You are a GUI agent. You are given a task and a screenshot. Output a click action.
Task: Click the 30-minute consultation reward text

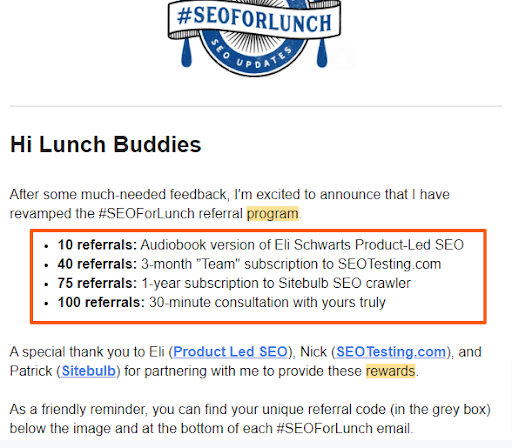[267, 302]
